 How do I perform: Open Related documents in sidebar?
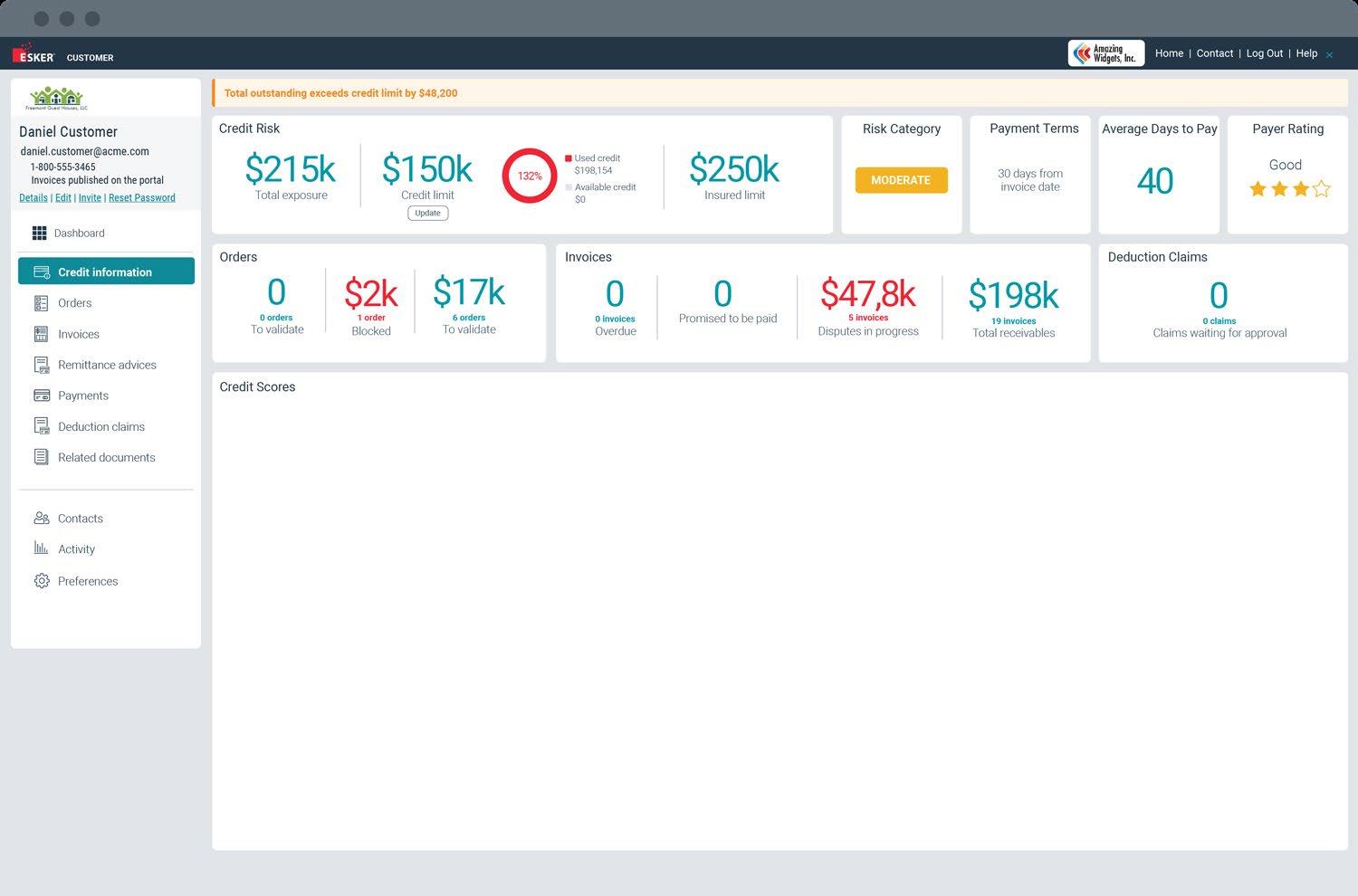(106, 457)
